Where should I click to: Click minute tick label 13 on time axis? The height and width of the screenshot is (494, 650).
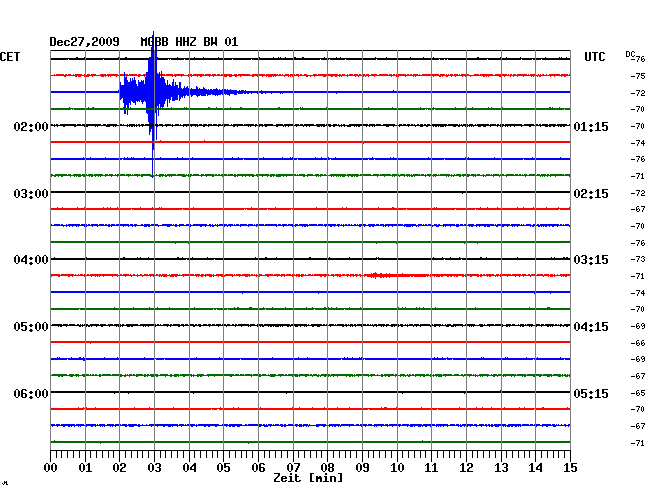point(501,468)
